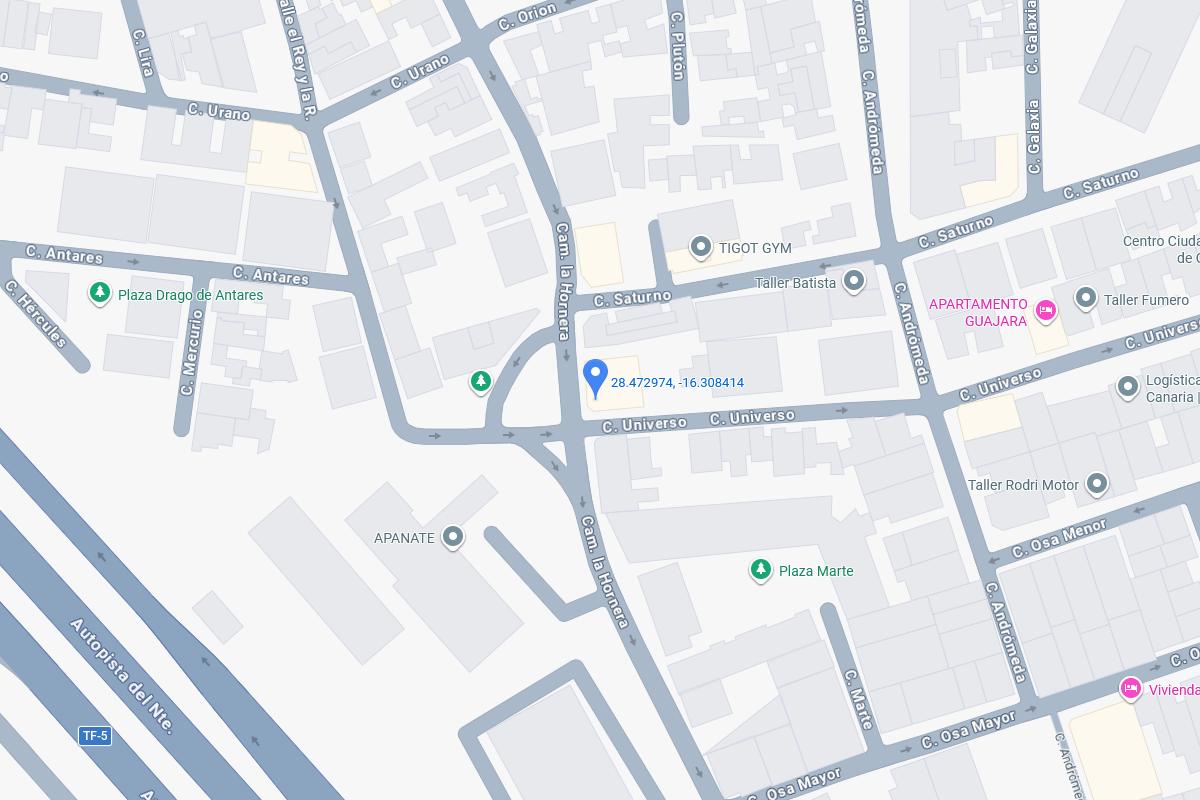Click the Taller Rodri Motor text label

[1023, 485]
